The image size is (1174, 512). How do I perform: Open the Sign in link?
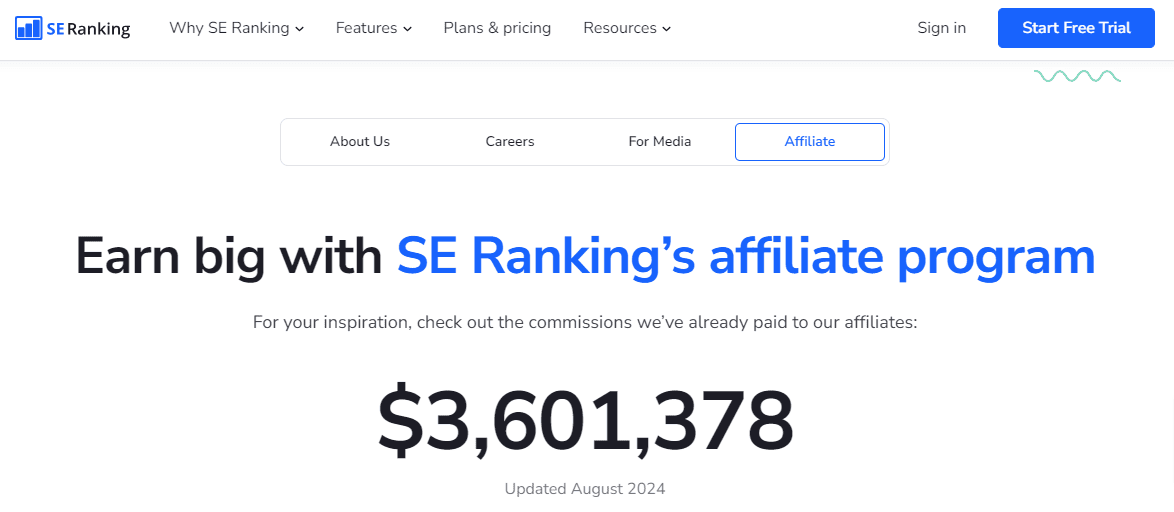[x=941, y=28]
